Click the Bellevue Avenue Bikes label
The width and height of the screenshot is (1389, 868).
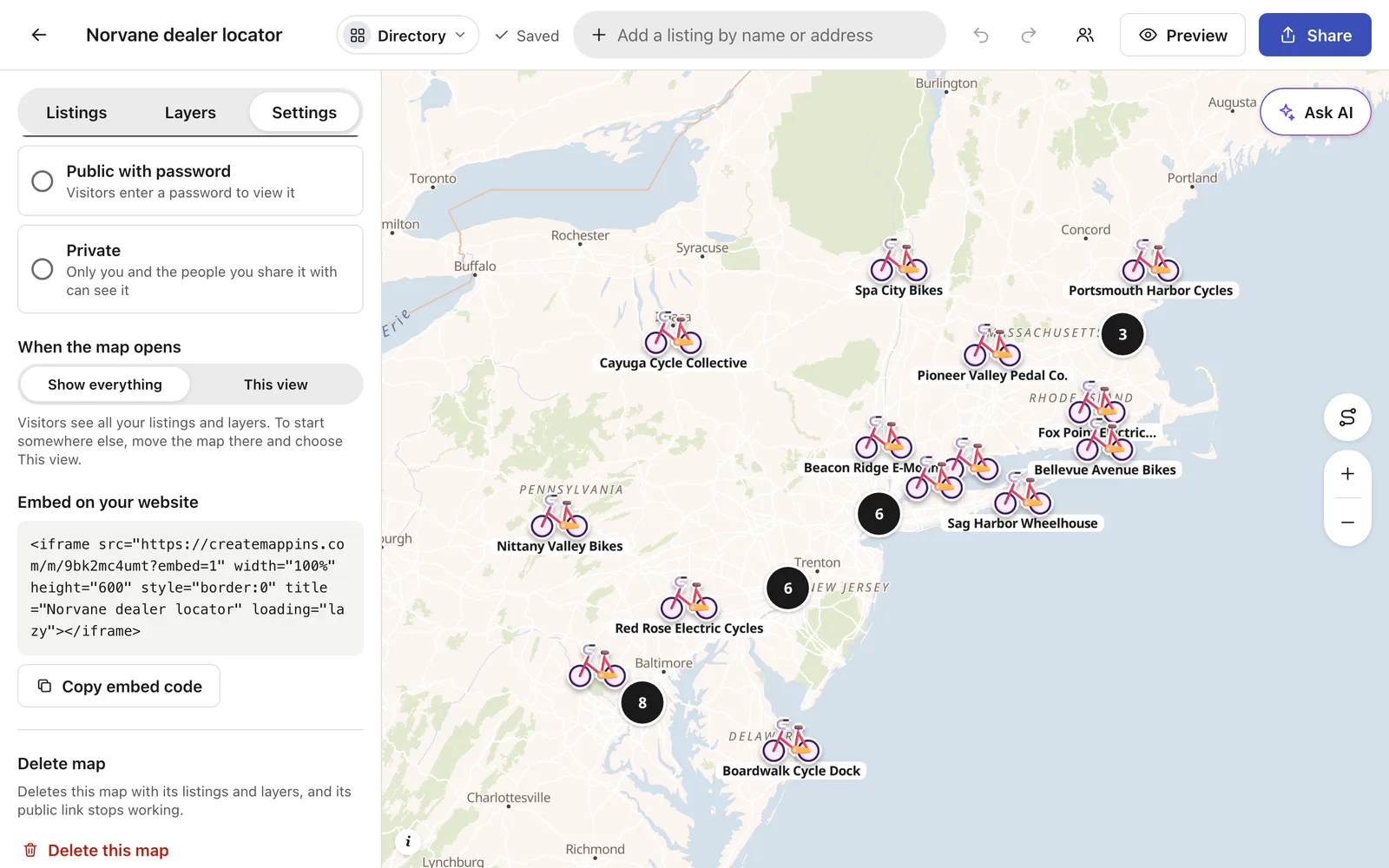click(1104, 470)
